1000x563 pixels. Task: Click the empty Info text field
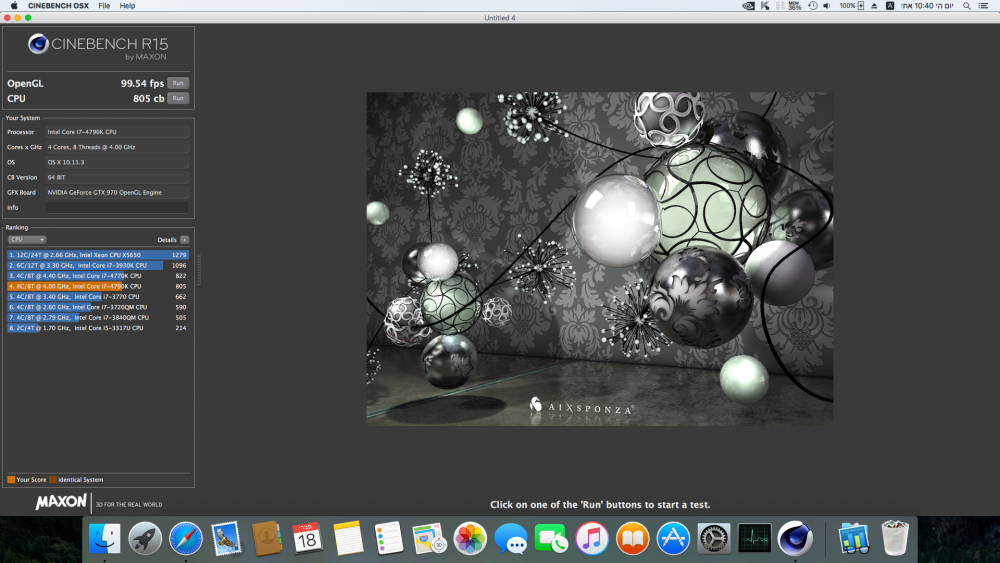(x=116, y=207)
